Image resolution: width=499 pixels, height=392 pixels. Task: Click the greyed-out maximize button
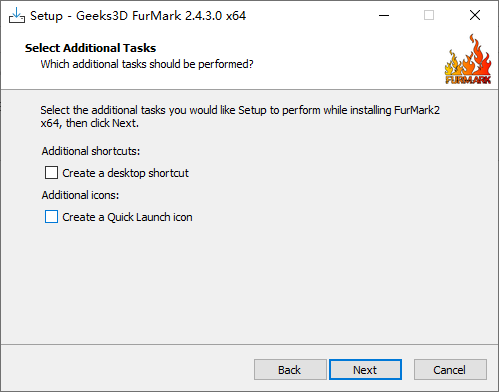(429, 15)
